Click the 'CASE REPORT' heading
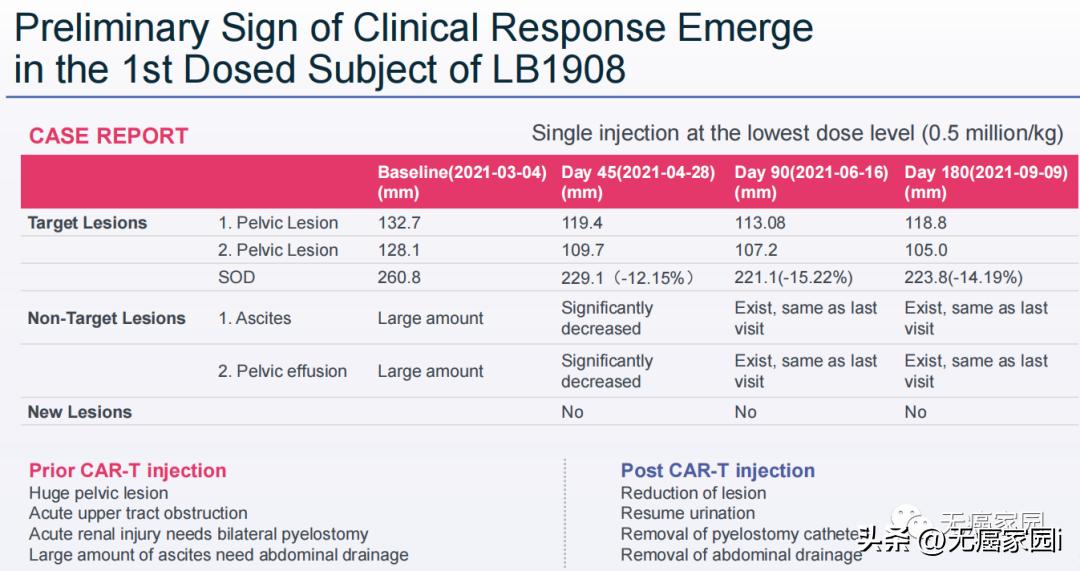 pyautogui.click(x=108, y=137)
